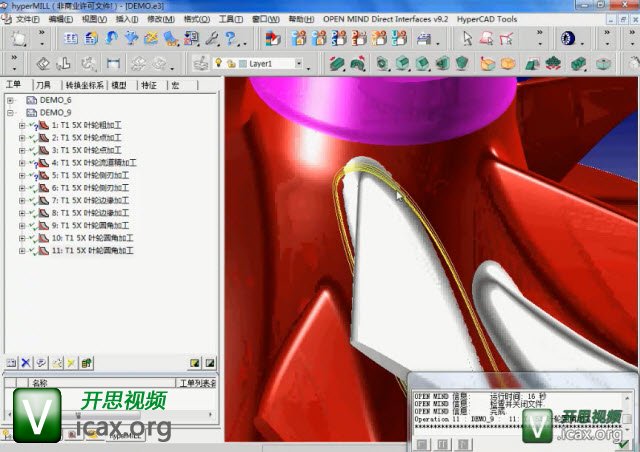Image resolution: width=640 pixels, height=452 pixels.
Task: Switch to the 特征 tab
Action: point(149,85)
